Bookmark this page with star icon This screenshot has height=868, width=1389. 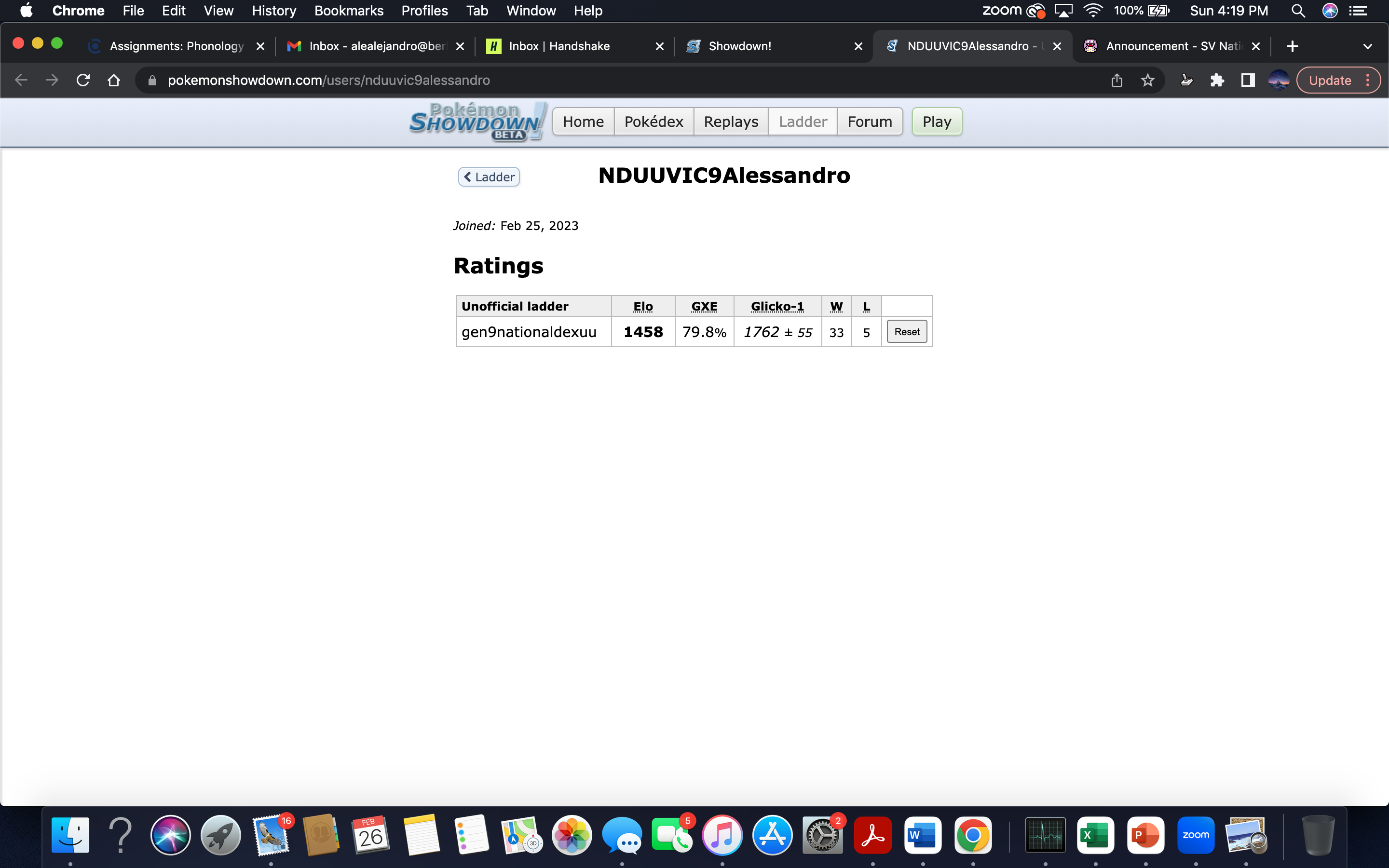(1147, 81)
